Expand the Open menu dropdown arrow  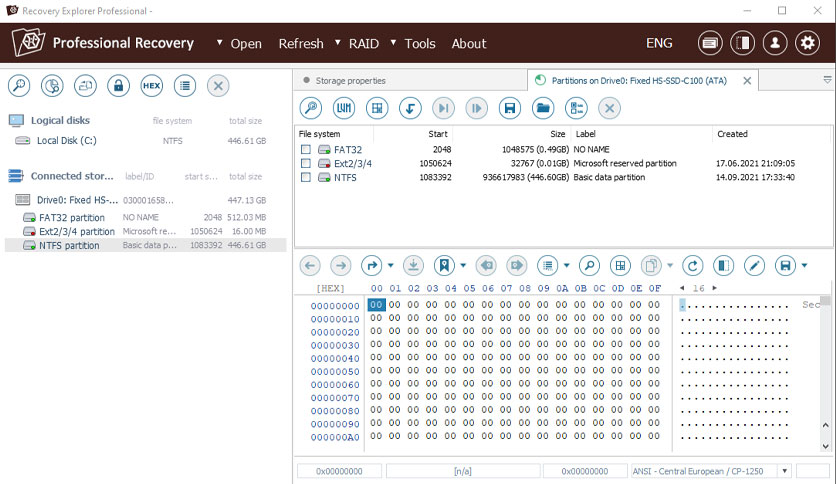(219, 43)
